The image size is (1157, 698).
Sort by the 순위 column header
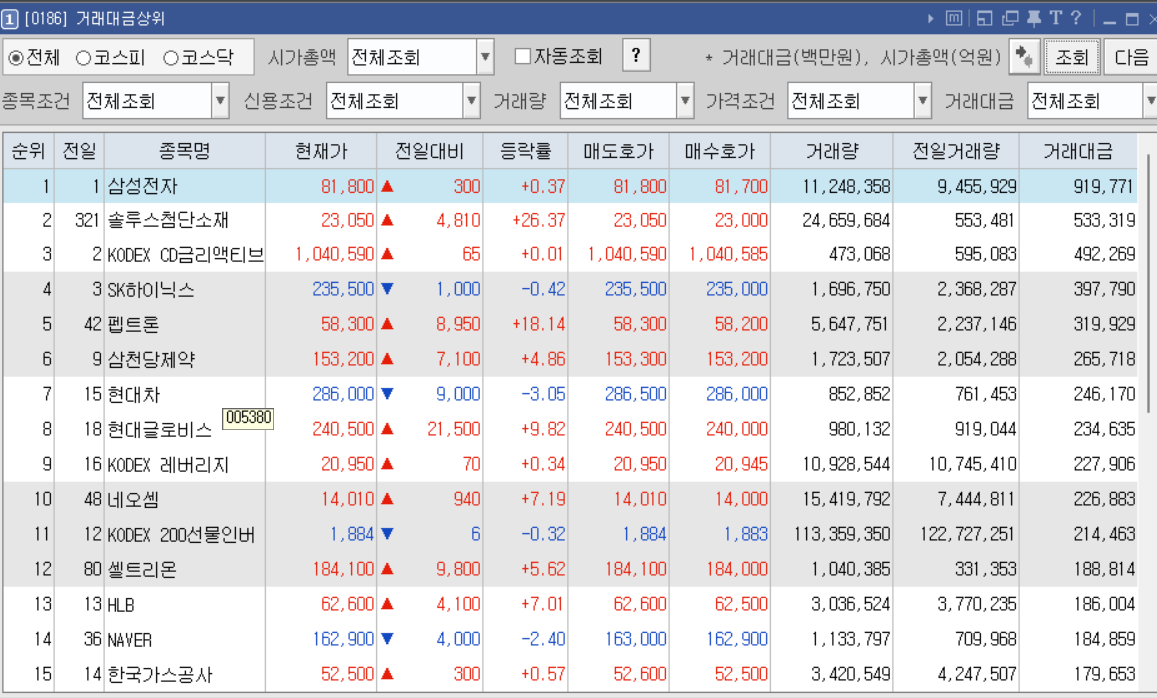pos(28,151)
